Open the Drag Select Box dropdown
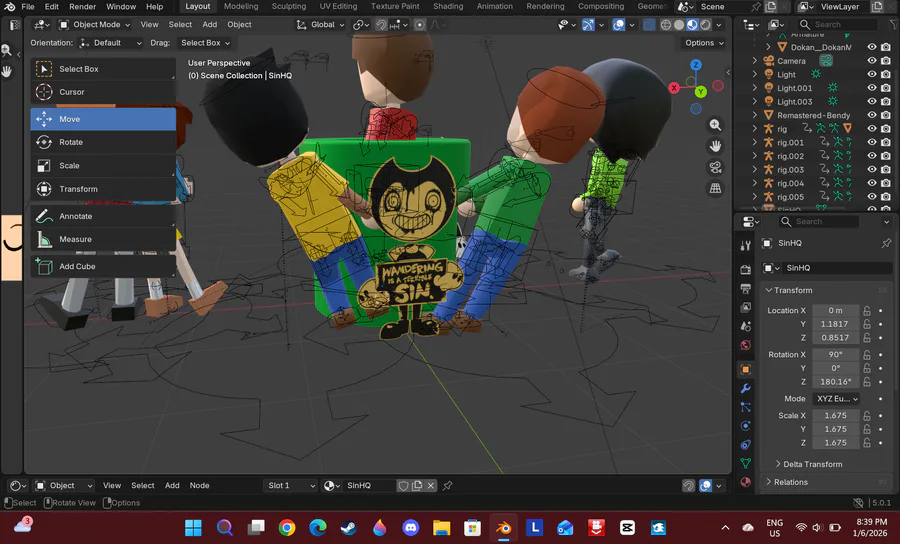The height and width of the screenshot is (544, 900). 204,43
